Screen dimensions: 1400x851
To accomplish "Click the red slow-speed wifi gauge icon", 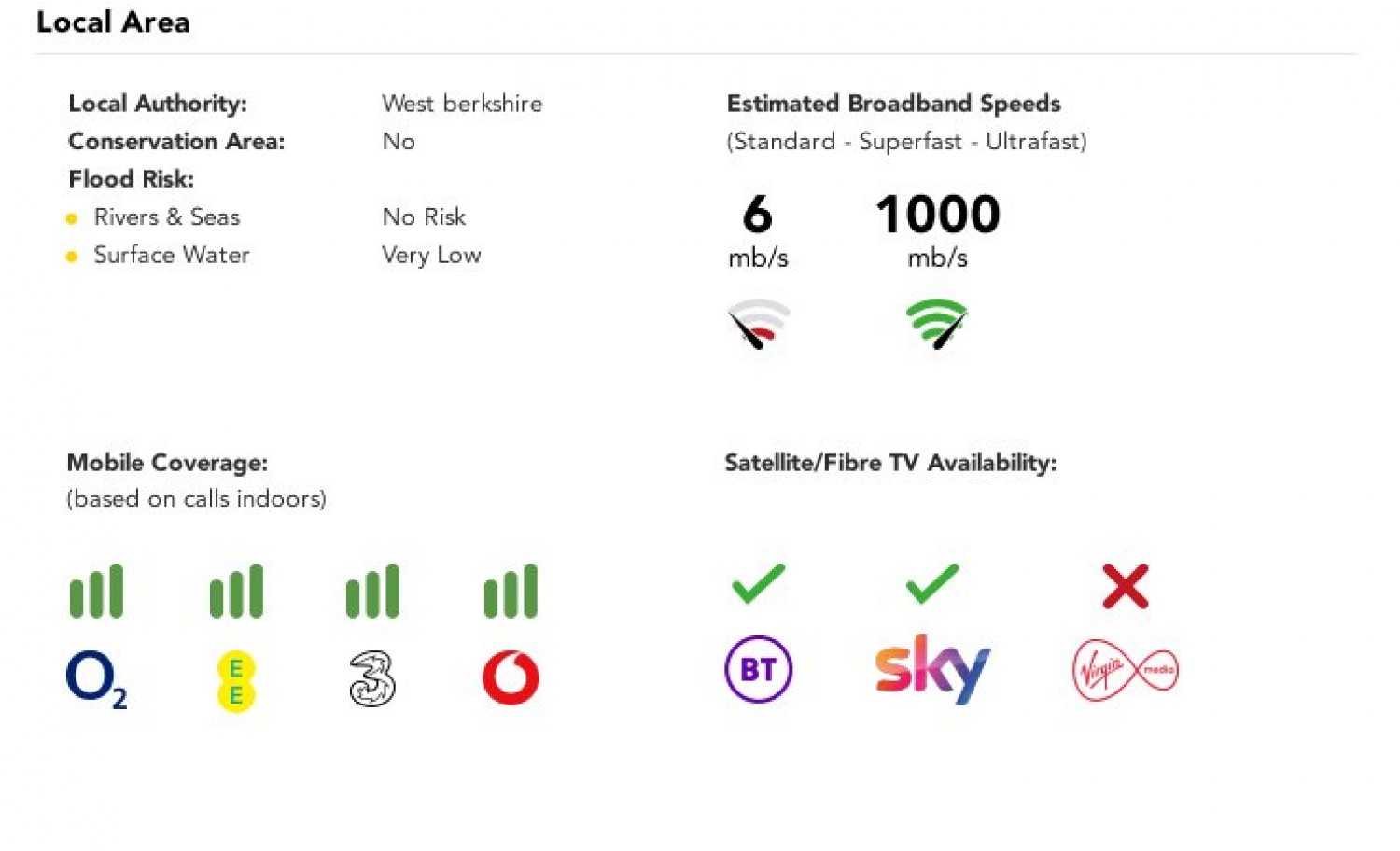I will [759, 324].
